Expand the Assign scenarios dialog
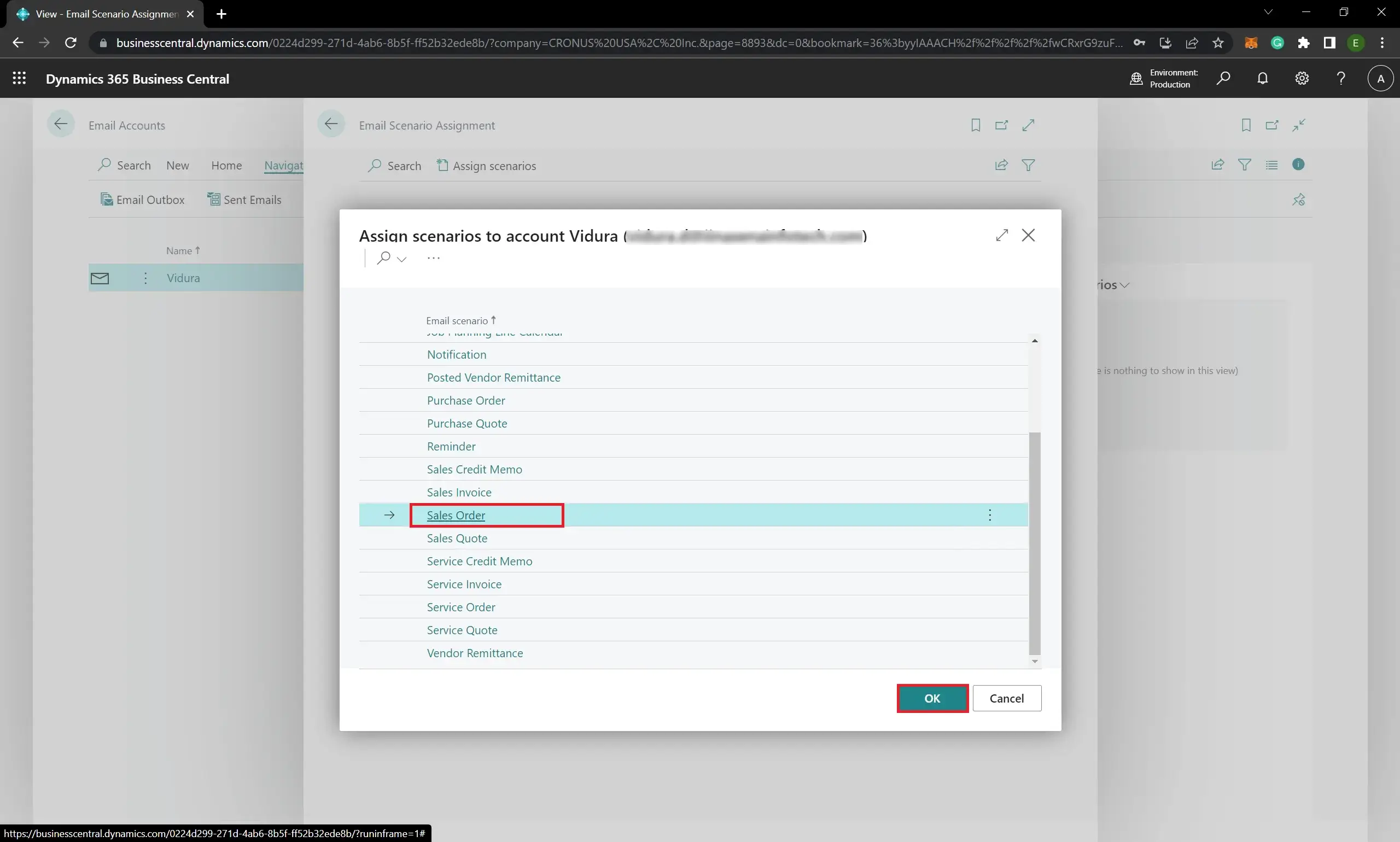Screen dimensions: 1400x842 click(x=1002, y=235)
